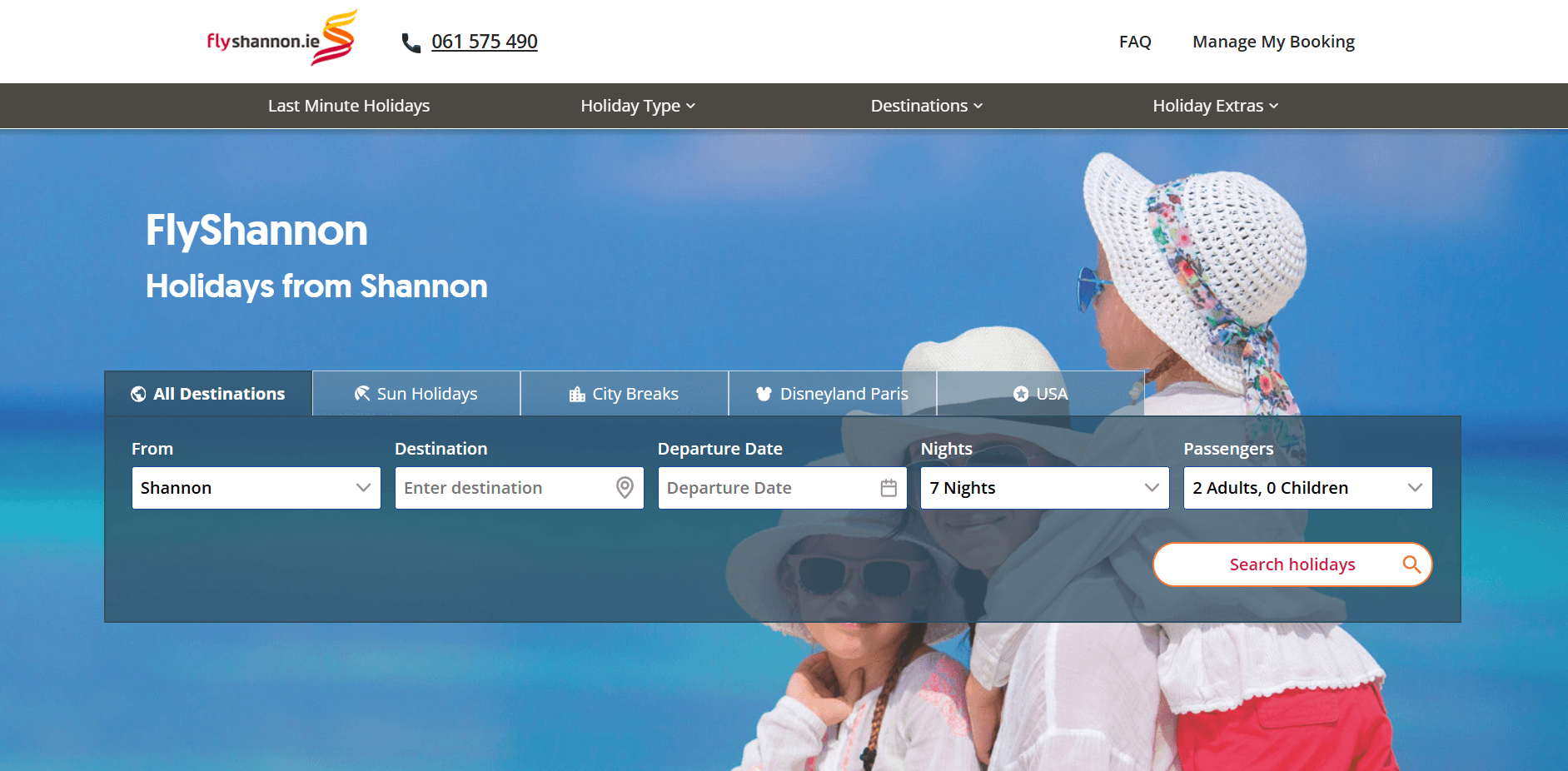Viewport: 1568px width, 771px height.
Task: Click the calendar icon in Departure Date
Action: point(889,488)
